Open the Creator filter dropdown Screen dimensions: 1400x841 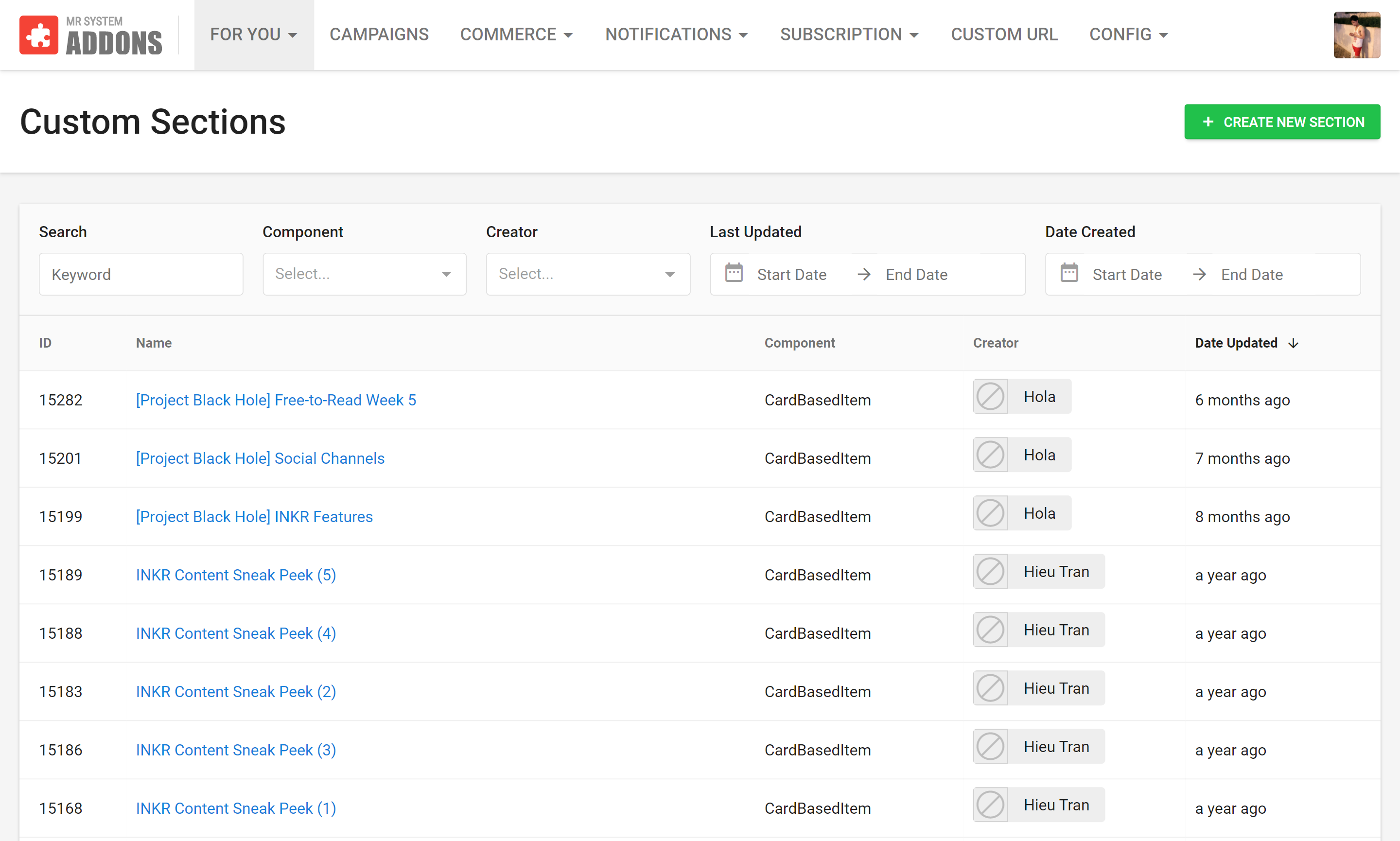(x=588, y=274)
